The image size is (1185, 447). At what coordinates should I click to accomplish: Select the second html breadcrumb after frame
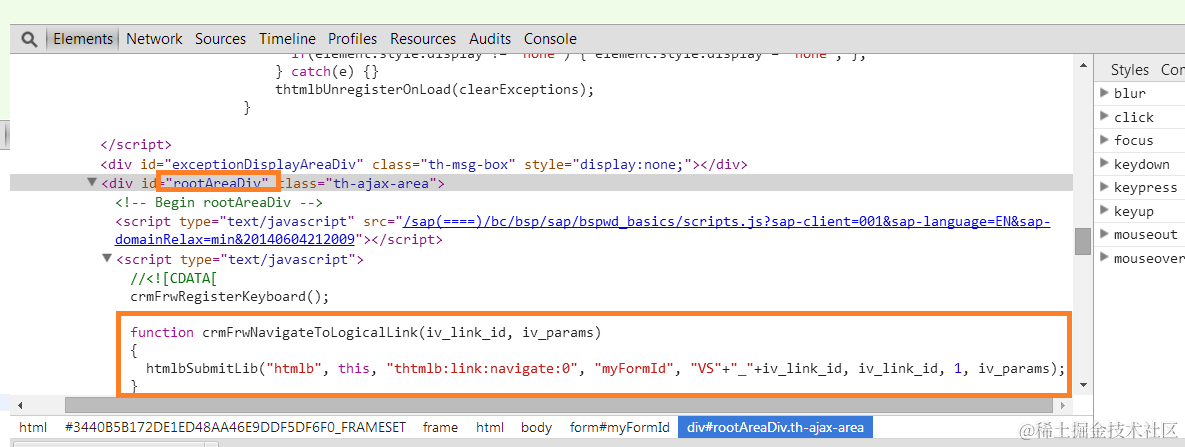pyautogui.click(x=490, y=427)
